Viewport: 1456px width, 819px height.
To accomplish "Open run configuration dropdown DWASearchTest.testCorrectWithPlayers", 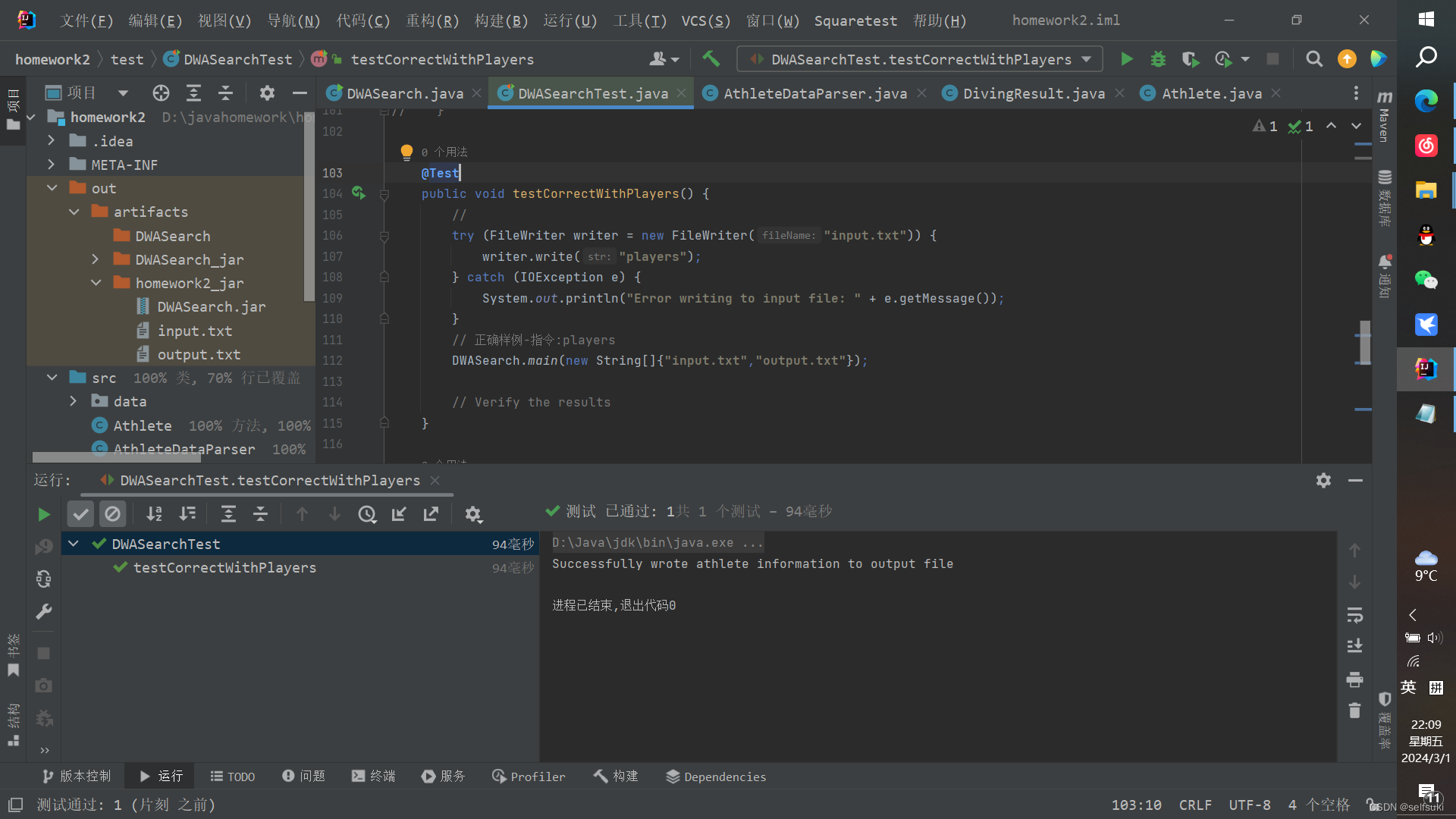I will tap(921, 59).
